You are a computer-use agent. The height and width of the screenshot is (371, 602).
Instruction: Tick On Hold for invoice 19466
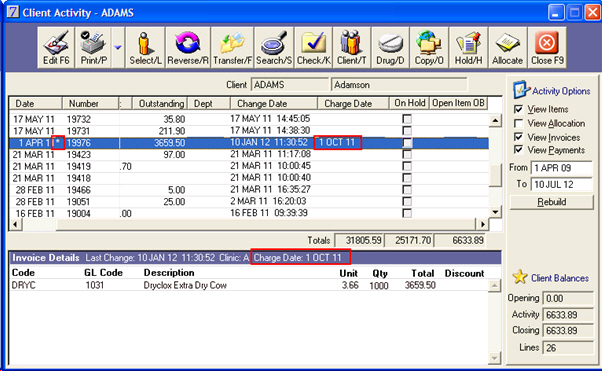coord(407,190)
